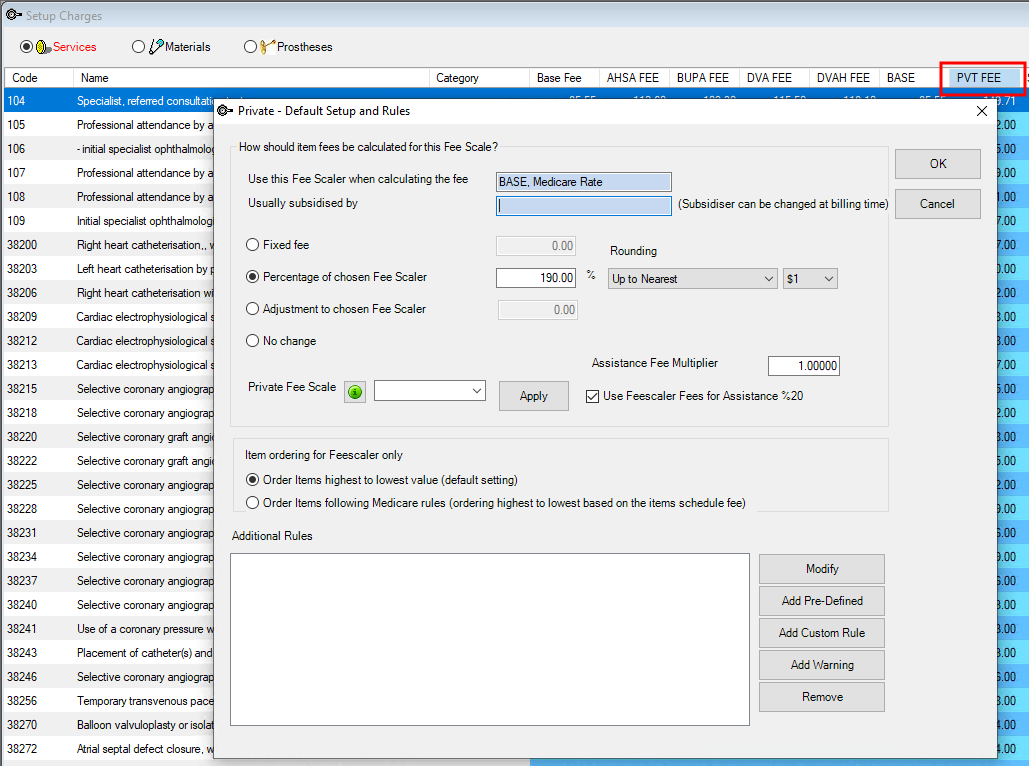
Task: Click the Add Pre-Defined button
Action: coord(822,601)
